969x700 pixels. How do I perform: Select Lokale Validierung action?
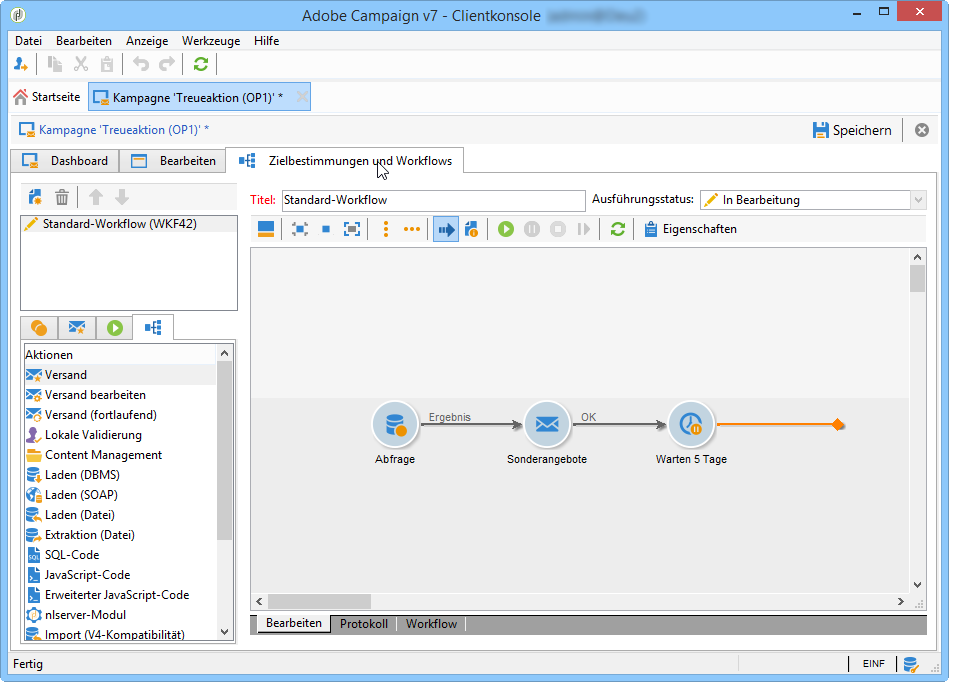[120, 435]
